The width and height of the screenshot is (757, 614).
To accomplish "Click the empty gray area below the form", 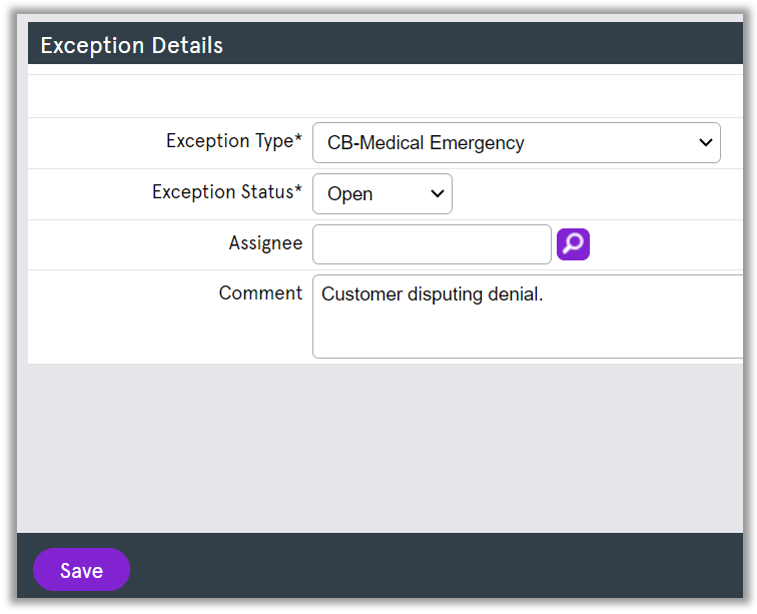I will click(x=380, y=450).
